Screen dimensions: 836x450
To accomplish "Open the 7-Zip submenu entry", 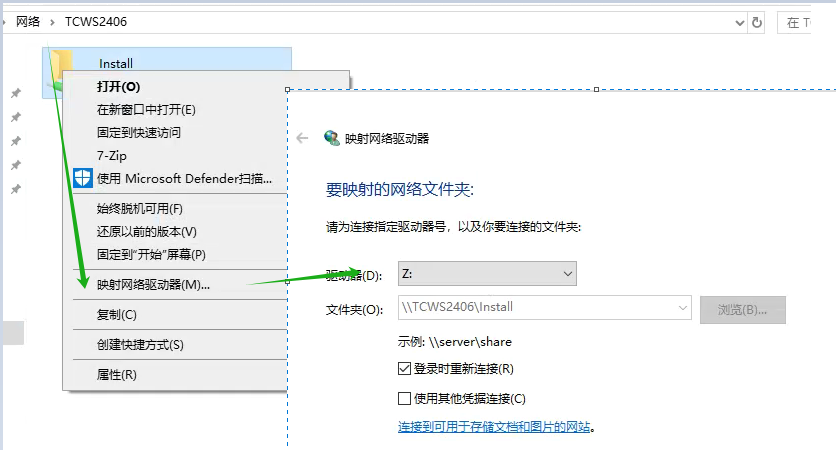I will pos(111,155).
